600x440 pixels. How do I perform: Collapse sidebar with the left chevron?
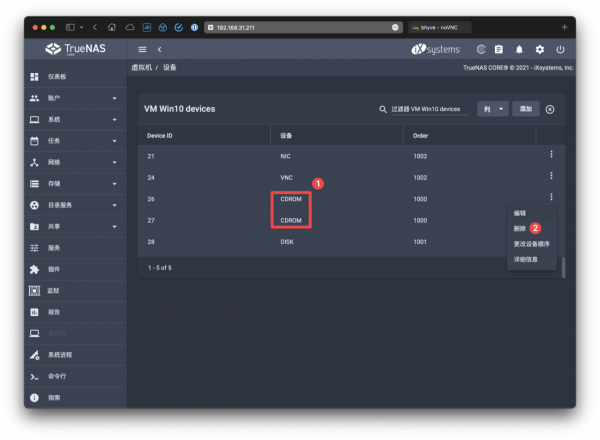tap(160, 49)
